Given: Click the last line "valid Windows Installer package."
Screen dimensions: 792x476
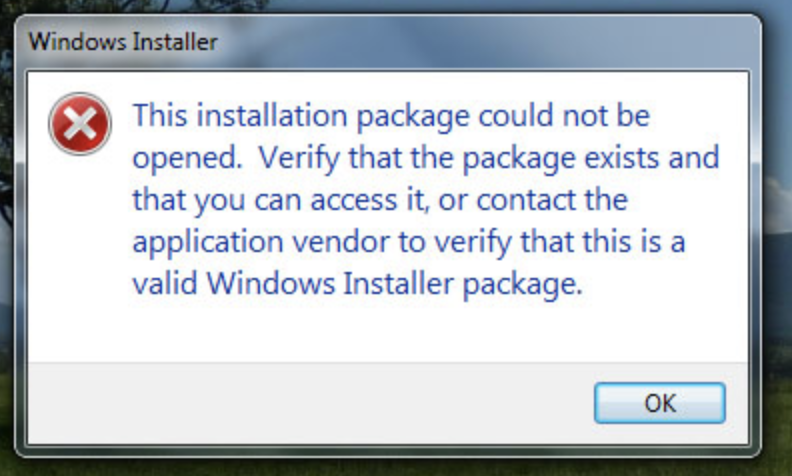Looking at the screenshot, I should (x=357, y=284).
